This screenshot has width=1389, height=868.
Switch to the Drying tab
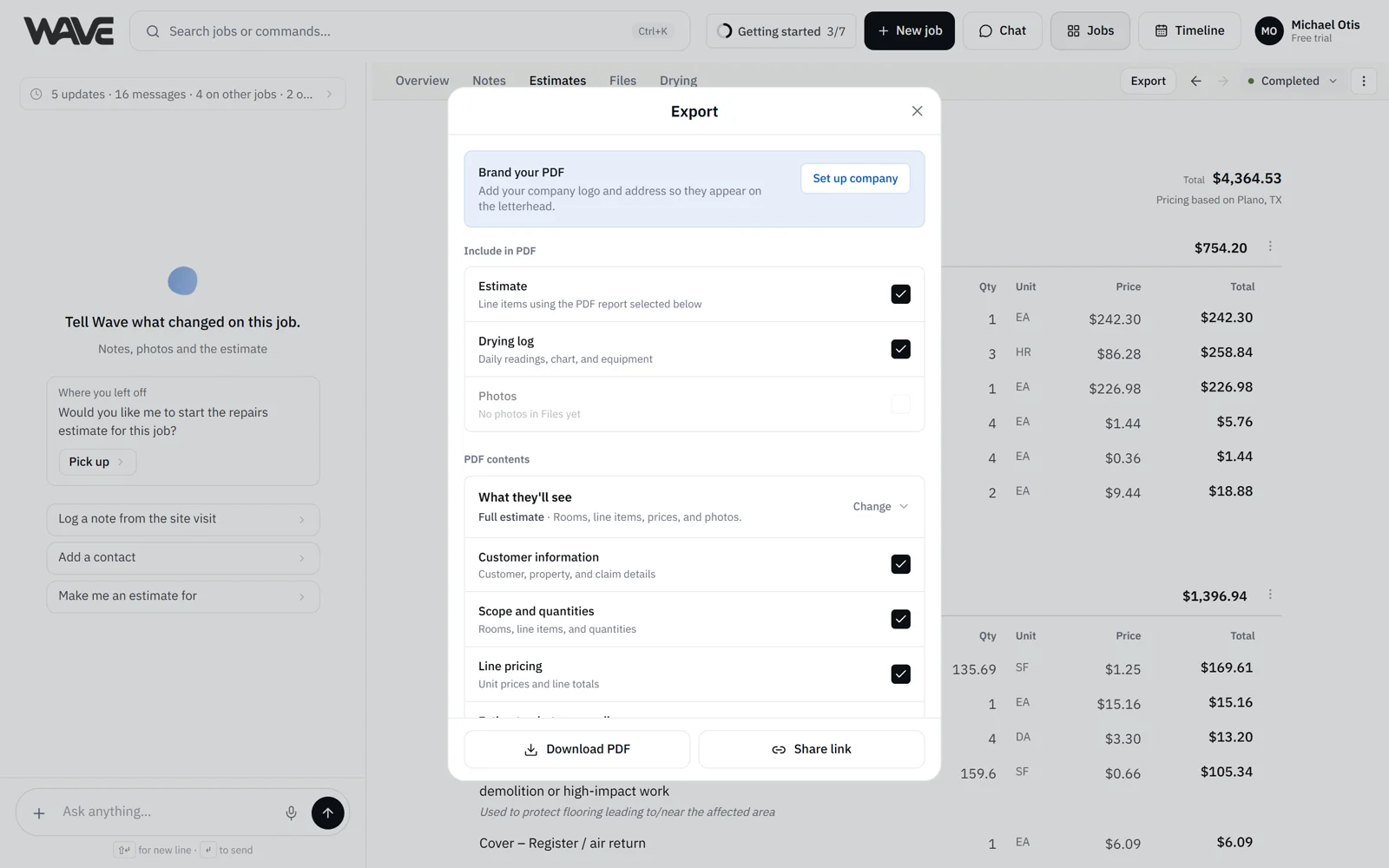[x=678, y=81]
